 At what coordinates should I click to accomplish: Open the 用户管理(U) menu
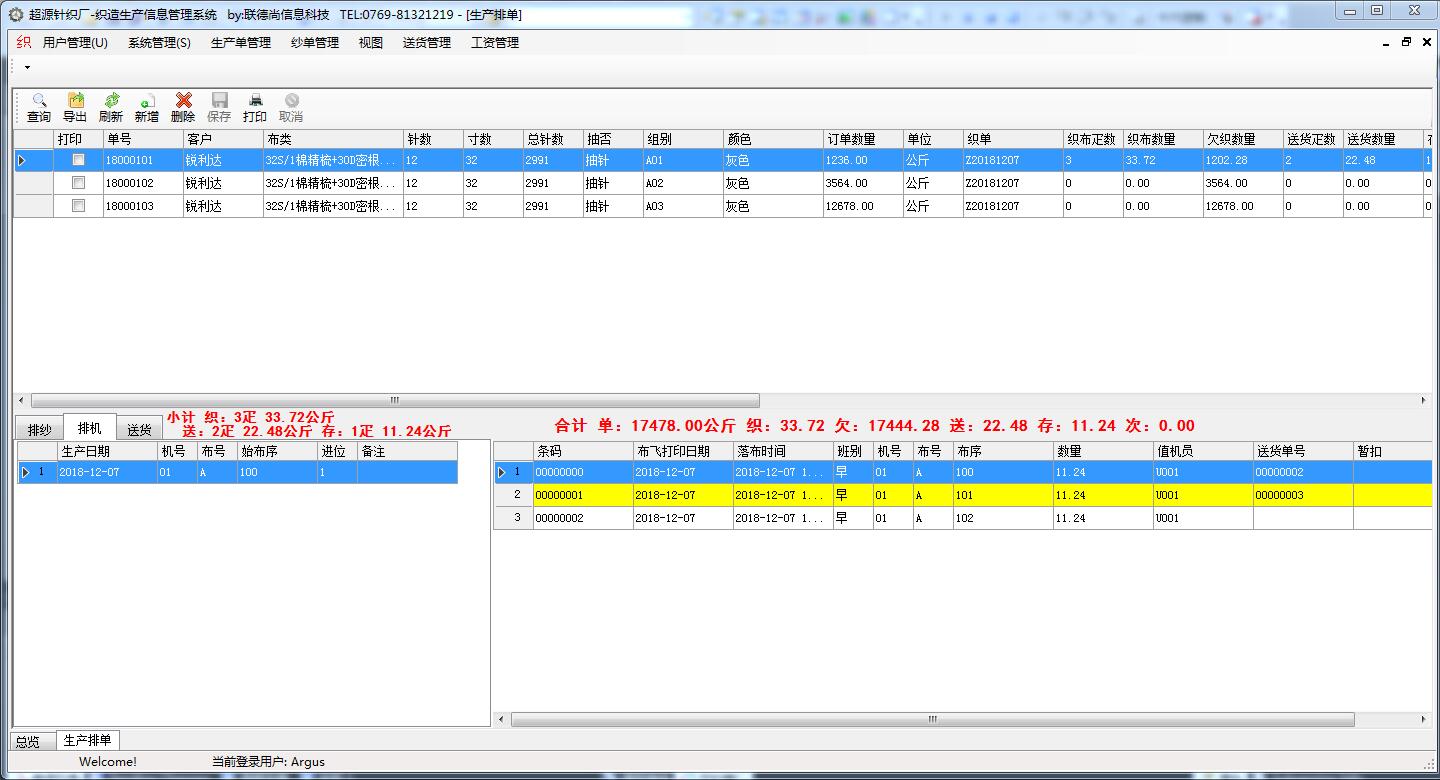[x=75, y=42]
